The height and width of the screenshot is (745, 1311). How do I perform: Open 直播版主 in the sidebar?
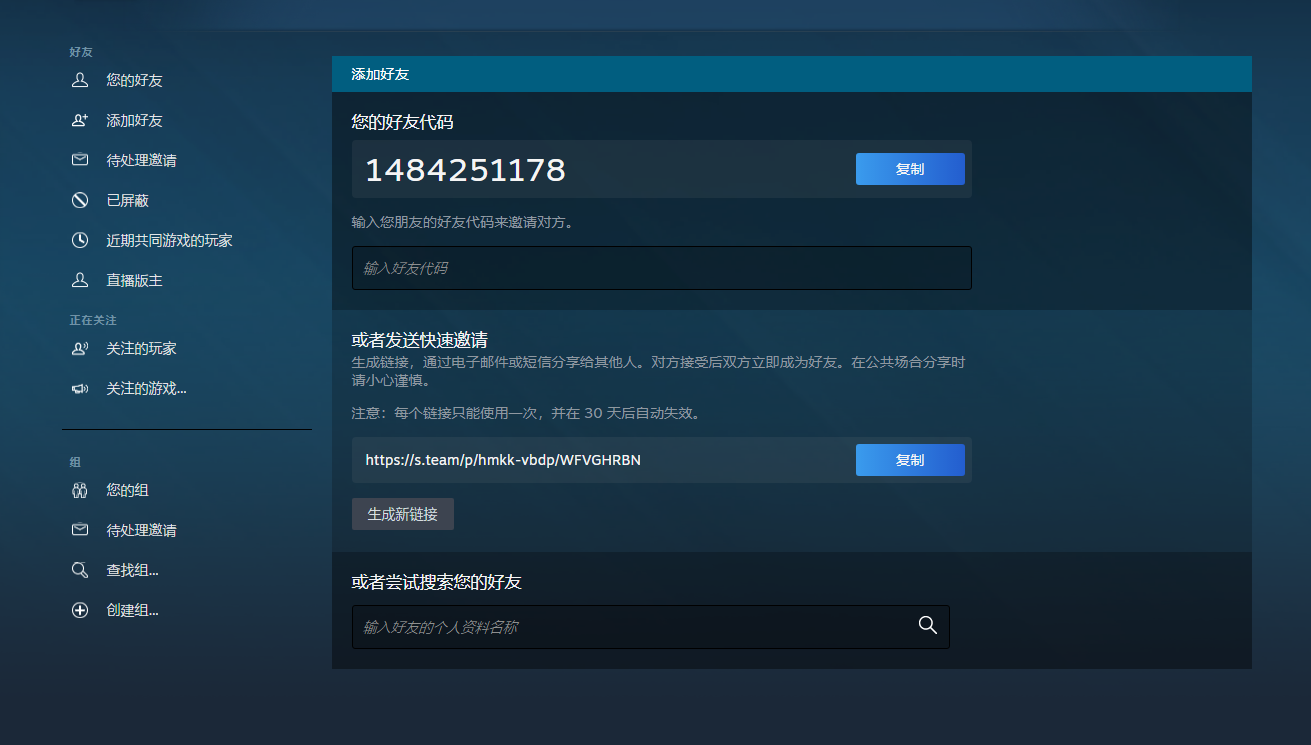(135, 280)
